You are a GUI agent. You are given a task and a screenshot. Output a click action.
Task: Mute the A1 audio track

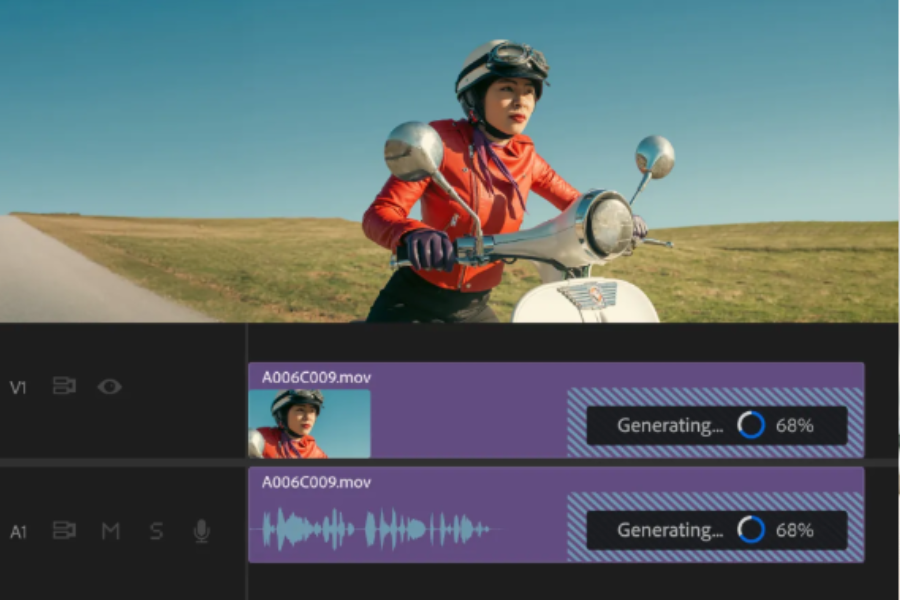click(x=111, y=531)
